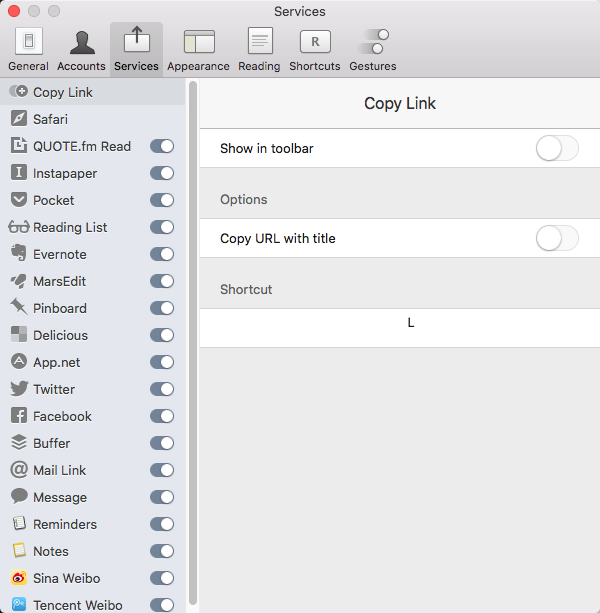Click the Delicious squares icon
The width and height of the screenshot is (600, 613).
click(19, 335)
